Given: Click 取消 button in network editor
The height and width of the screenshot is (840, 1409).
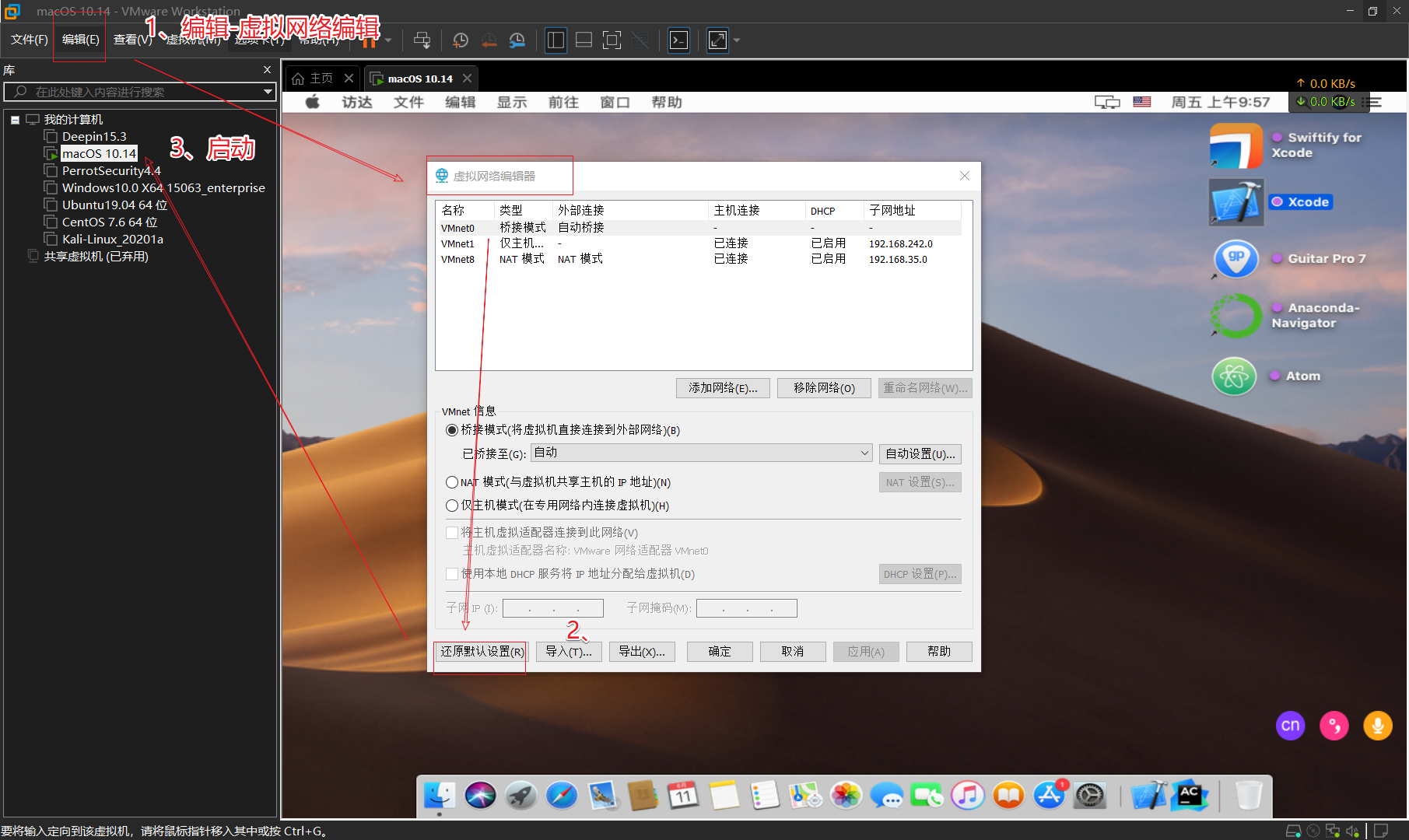Looking at the screenshot, I should click(793, 652).
